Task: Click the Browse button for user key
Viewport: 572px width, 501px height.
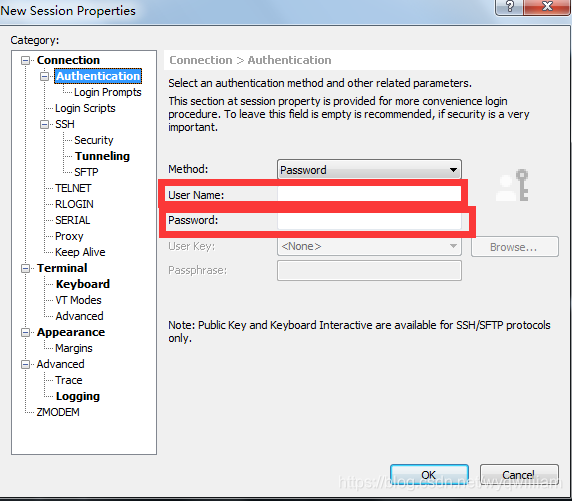Action: coord(515,247)
